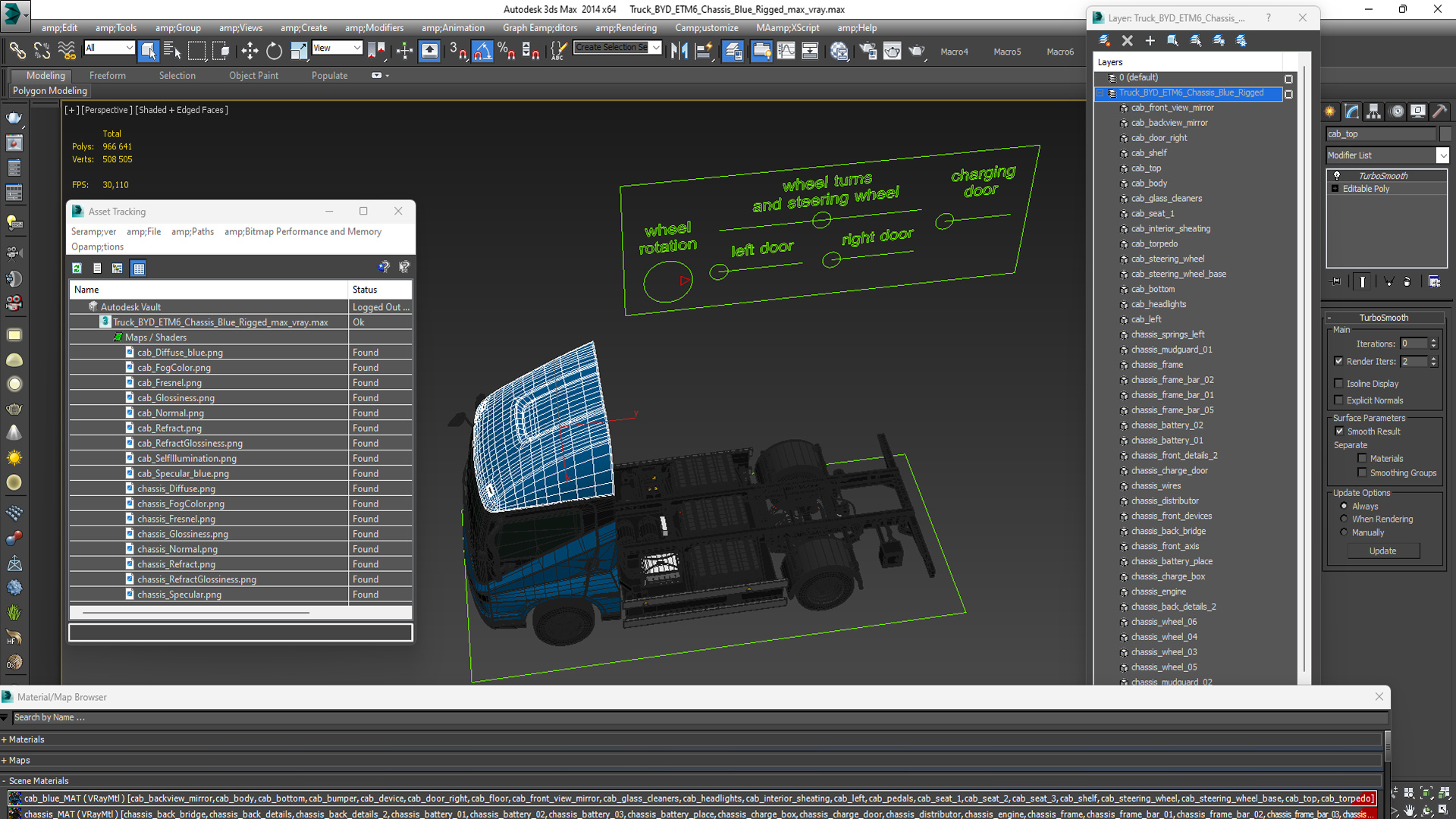Add selected objects to layer with plus icon

coord(1150,40)
